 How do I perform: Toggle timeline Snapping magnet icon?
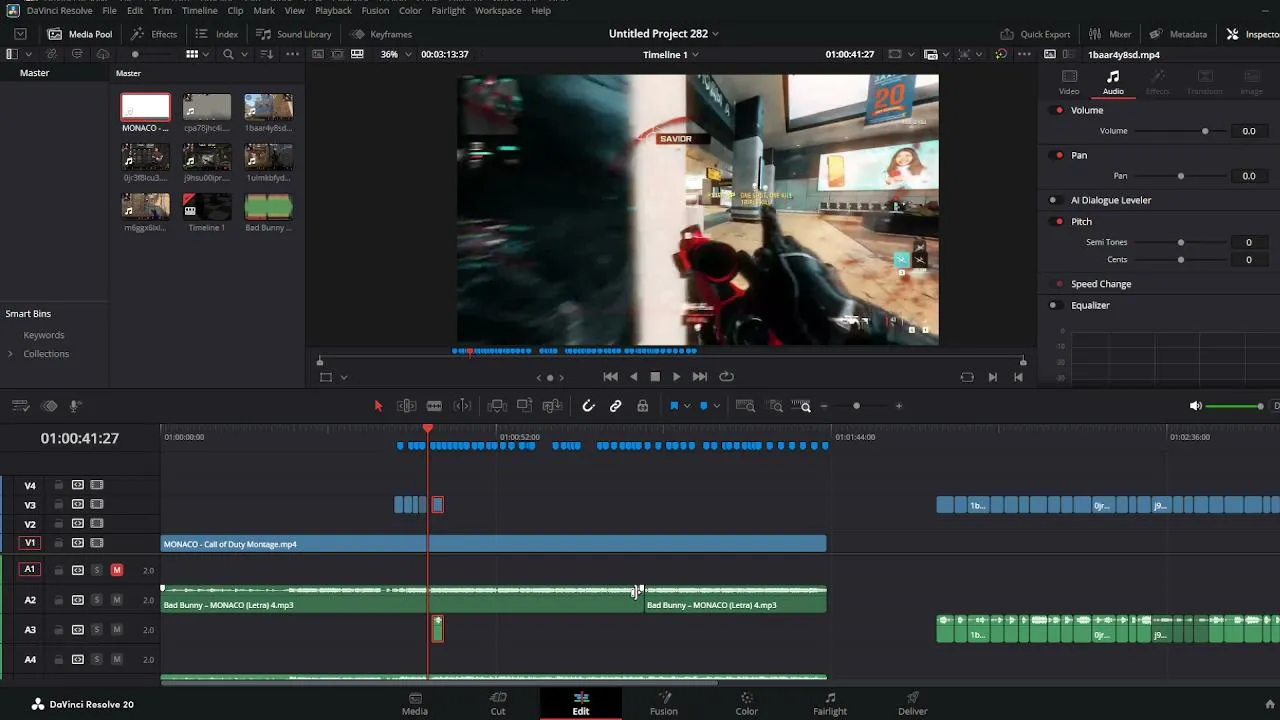[x=588, y=406]
